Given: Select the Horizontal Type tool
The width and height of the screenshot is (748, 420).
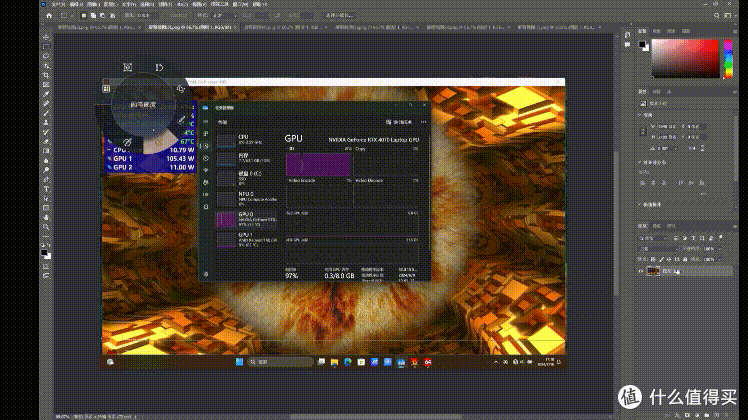Looking at the screenshot, I should (46, 189).
